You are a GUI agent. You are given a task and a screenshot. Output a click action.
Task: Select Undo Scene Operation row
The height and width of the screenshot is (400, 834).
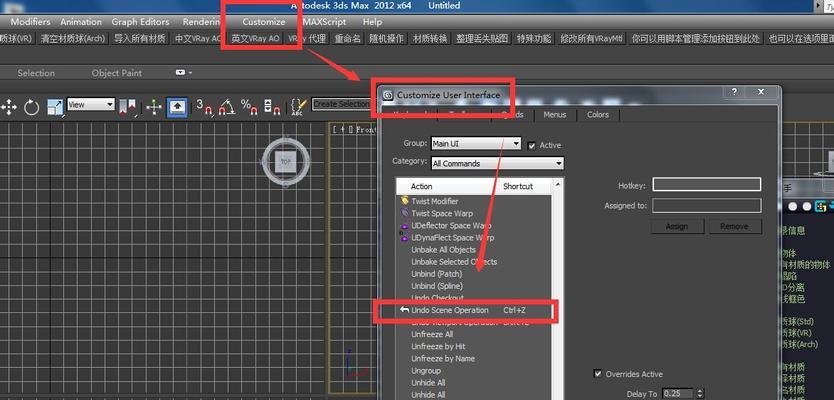pyautogui.click(x=473, y=310)
